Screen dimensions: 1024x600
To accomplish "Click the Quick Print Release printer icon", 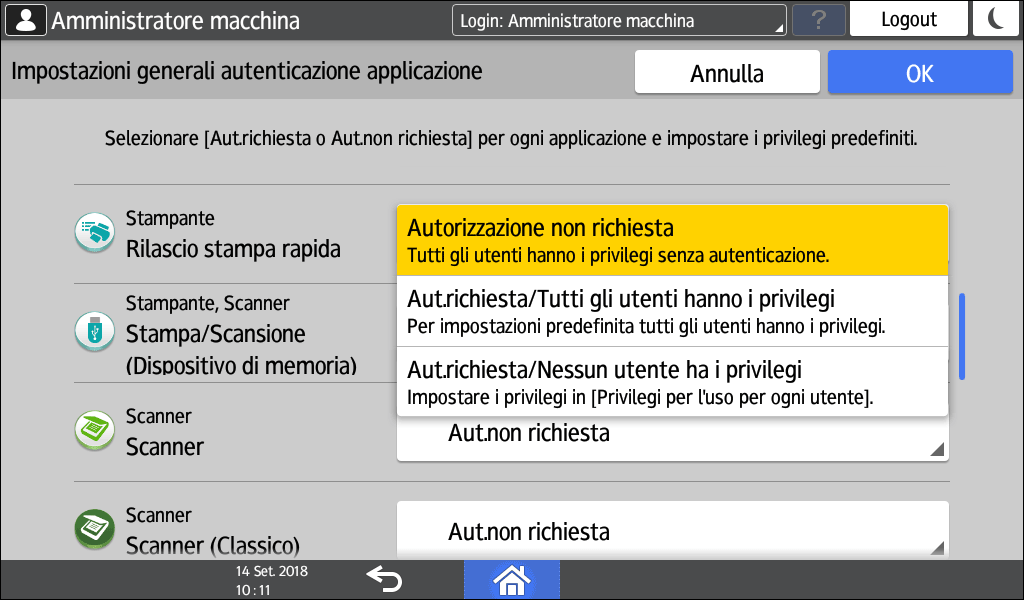I will pos(96,233).
